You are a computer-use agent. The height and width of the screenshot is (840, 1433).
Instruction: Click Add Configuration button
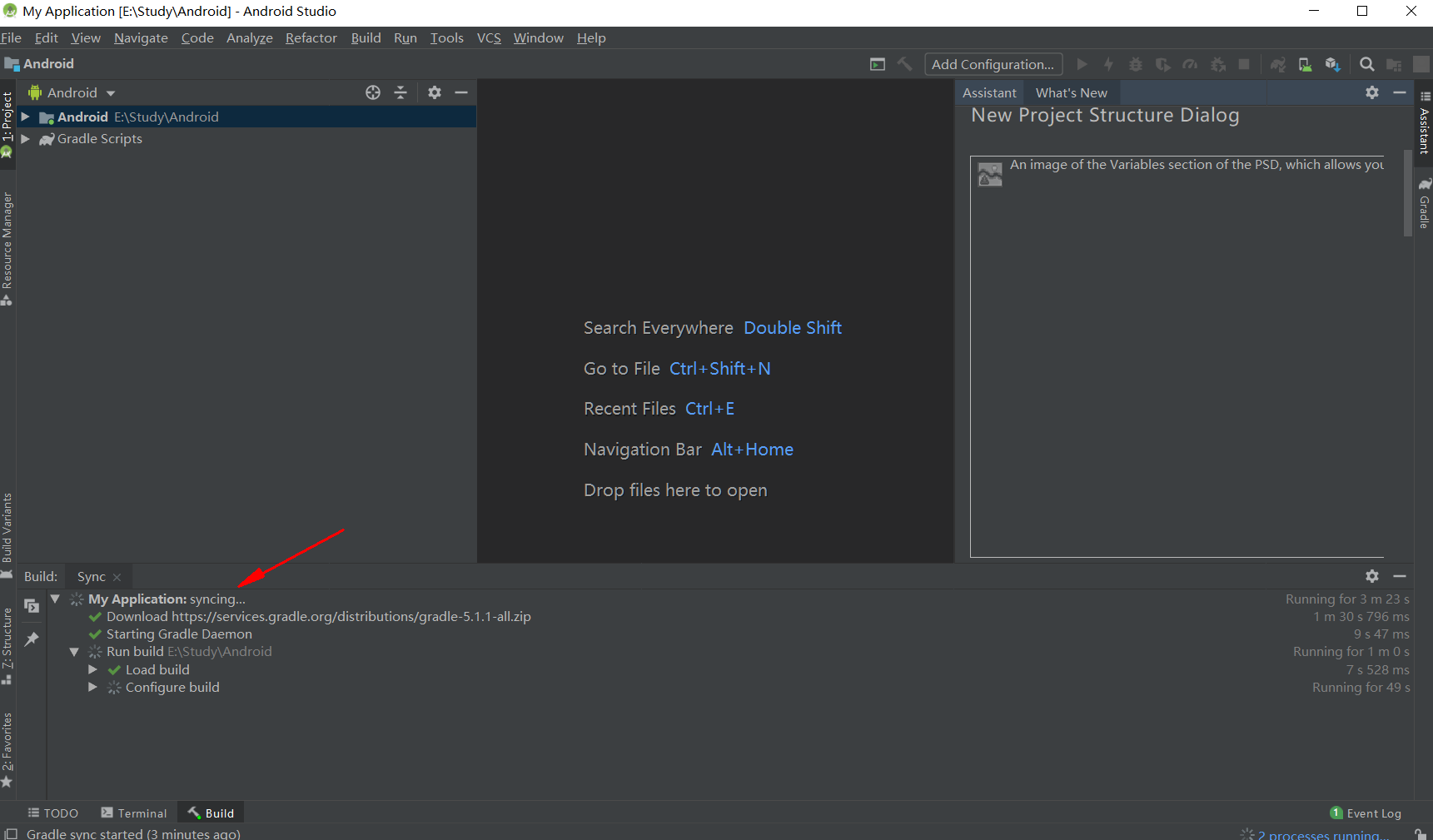point(993,64)
